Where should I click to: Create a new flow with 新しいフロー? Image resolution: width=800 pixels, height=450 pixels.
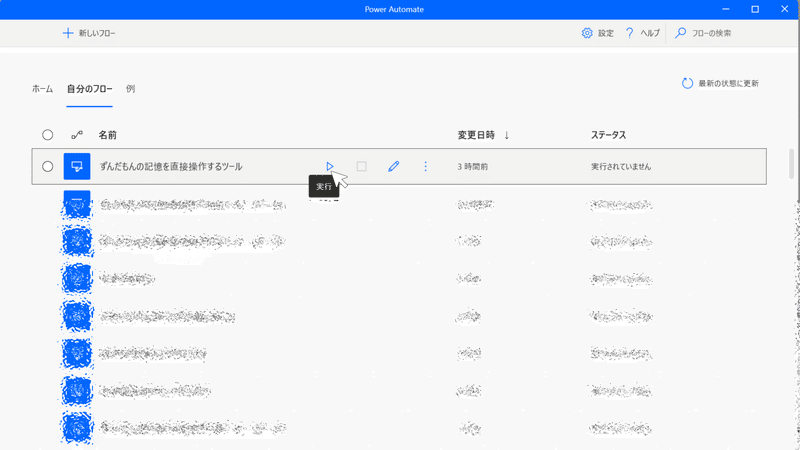pos(89,33)
